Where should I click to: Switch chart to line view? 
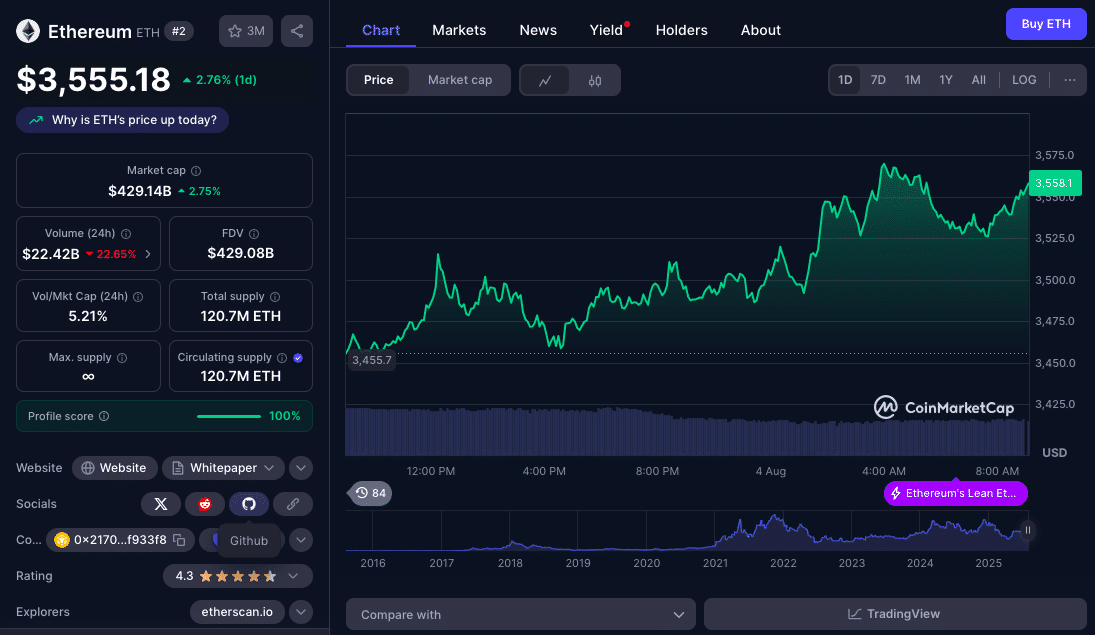coord(545,80)
